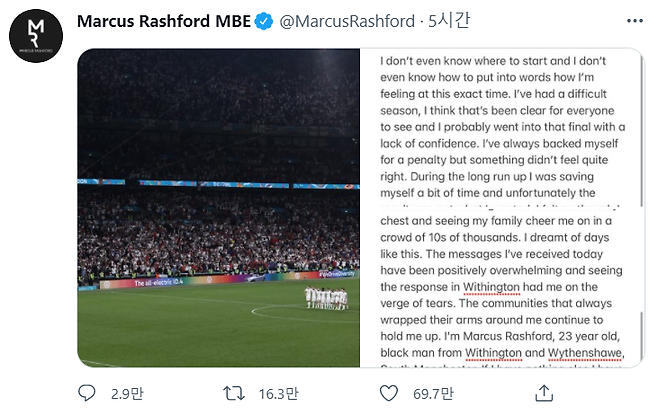Click the 69.7만 like count
This screenshot has width=658, height=415.
[433, 394]
